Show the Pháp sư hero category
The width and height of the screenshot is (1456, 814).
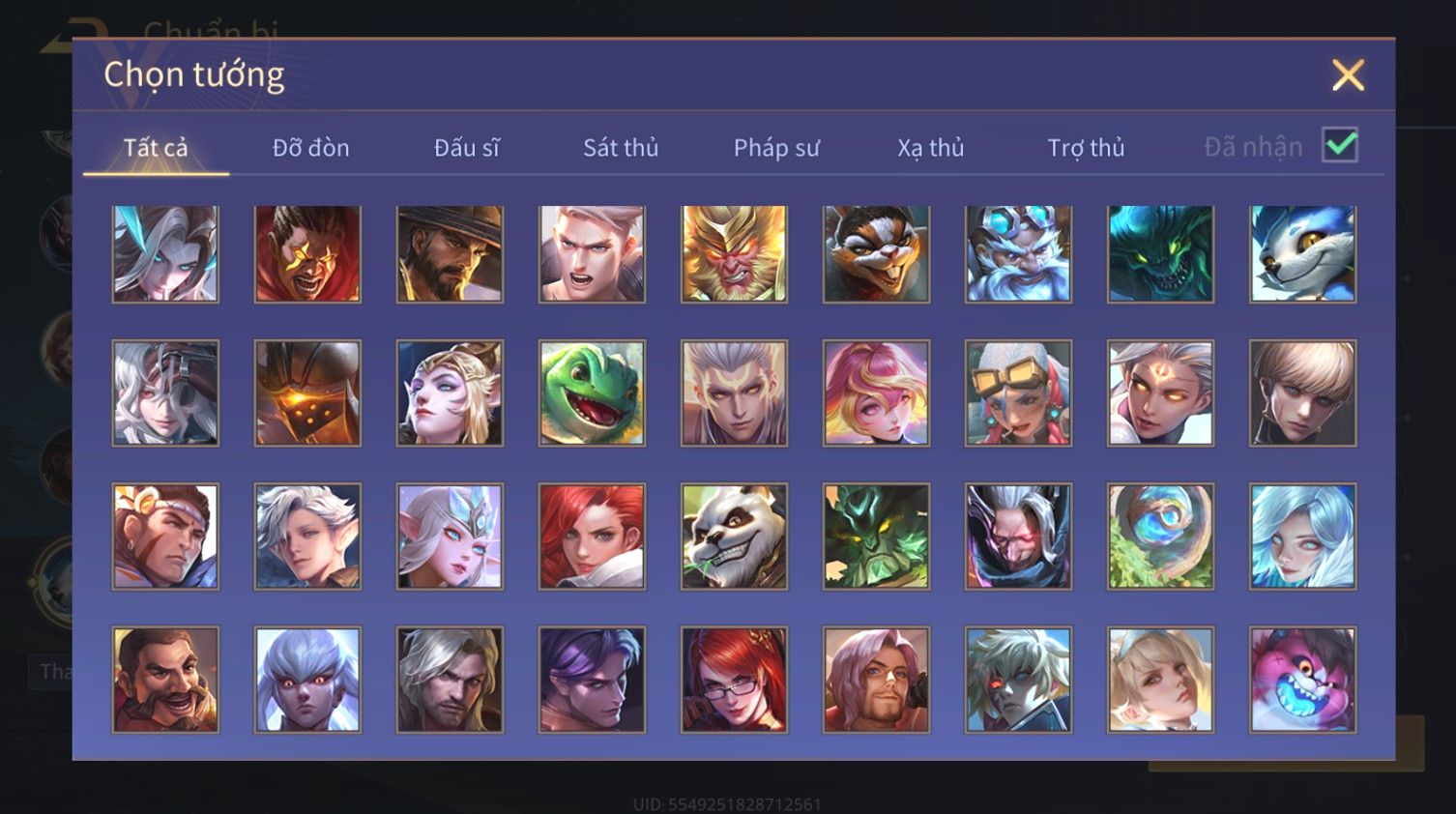point(776,148)
